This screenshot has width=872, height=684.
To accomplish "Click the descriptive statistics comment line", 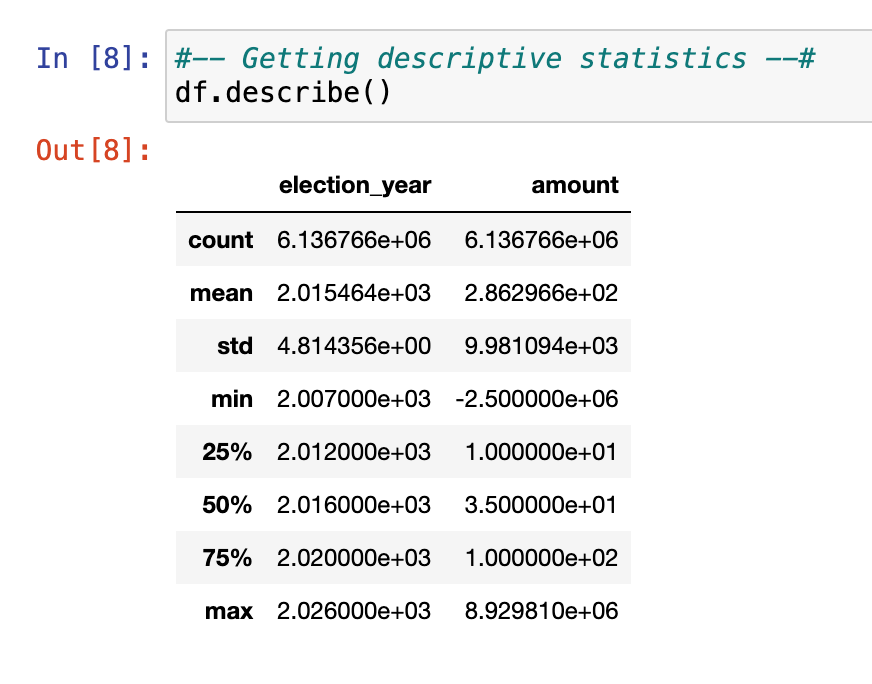I will (x=495, y=59).
